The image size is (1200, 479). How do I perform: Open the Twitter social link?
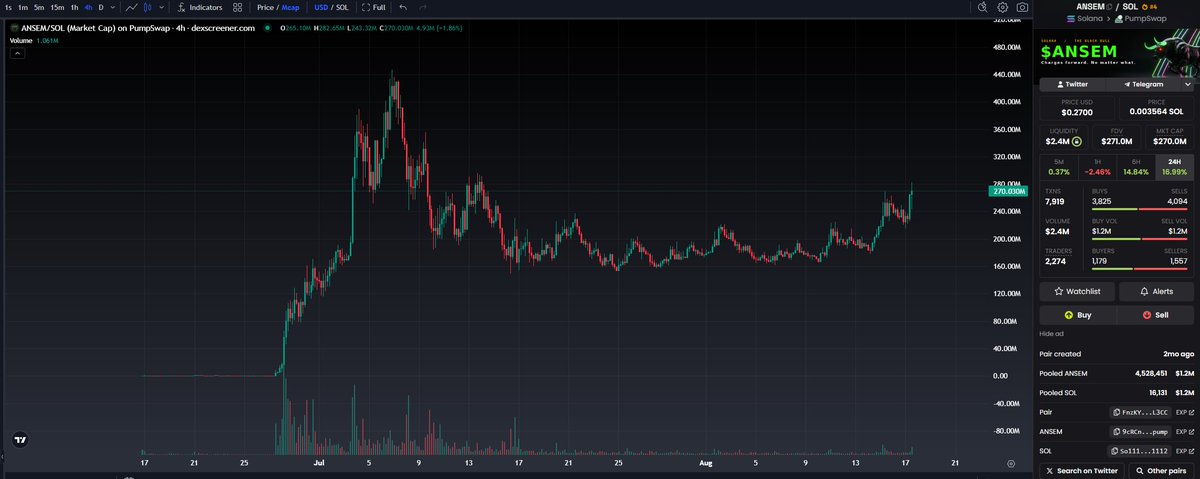pyautogui.click(x=1073, y=85)
